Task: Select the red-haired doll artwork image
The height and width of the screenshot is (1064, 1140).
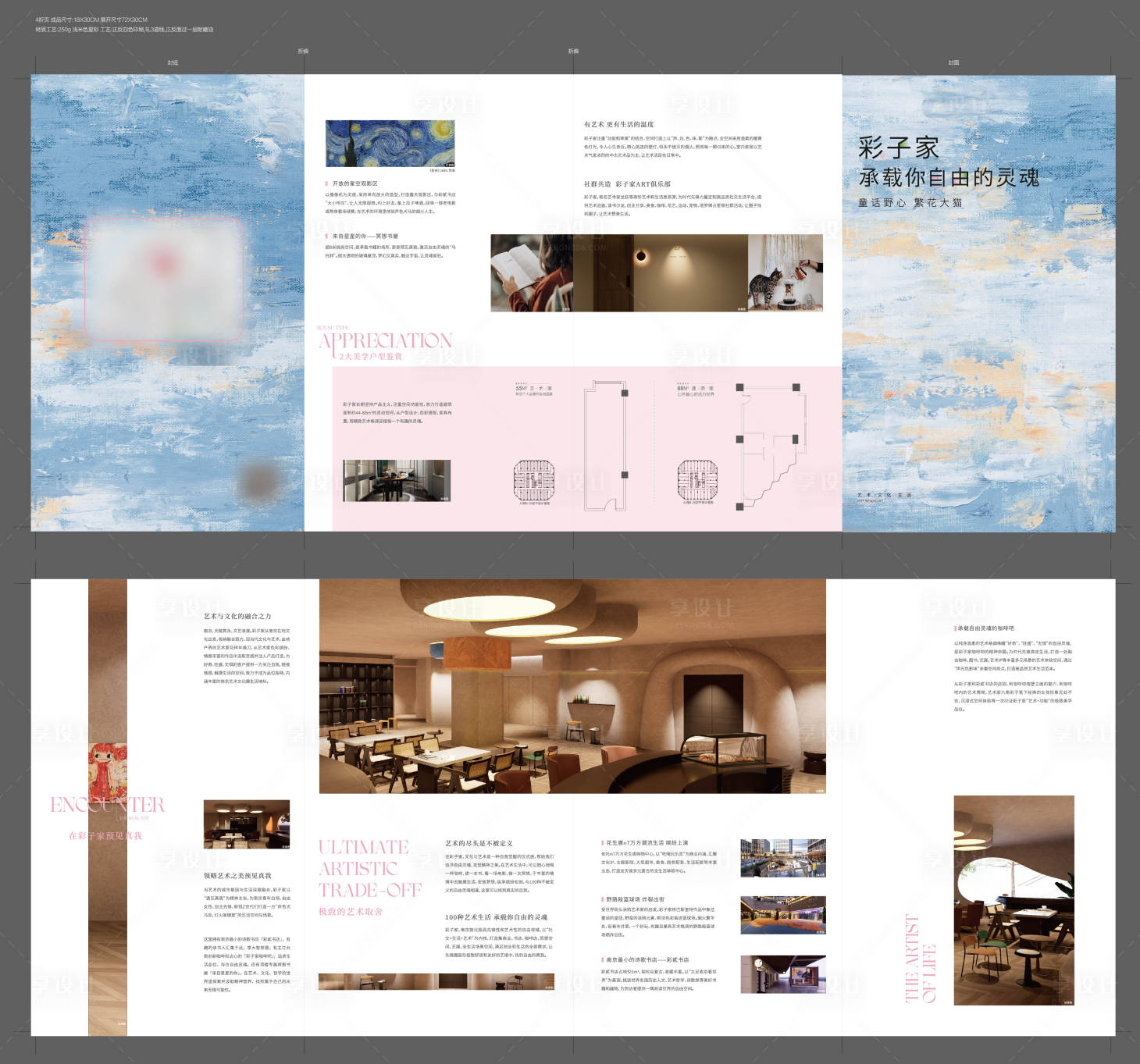Action: pos(108,773)
